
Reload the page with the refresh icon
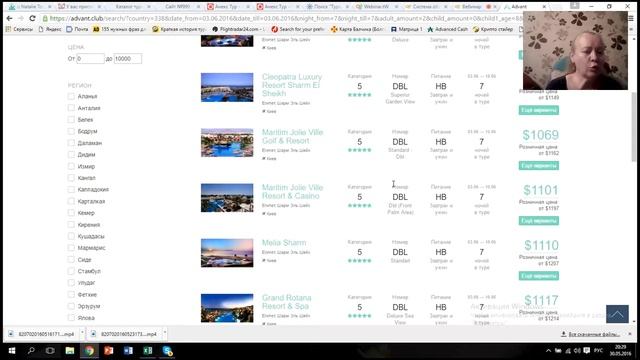point(32,18)
